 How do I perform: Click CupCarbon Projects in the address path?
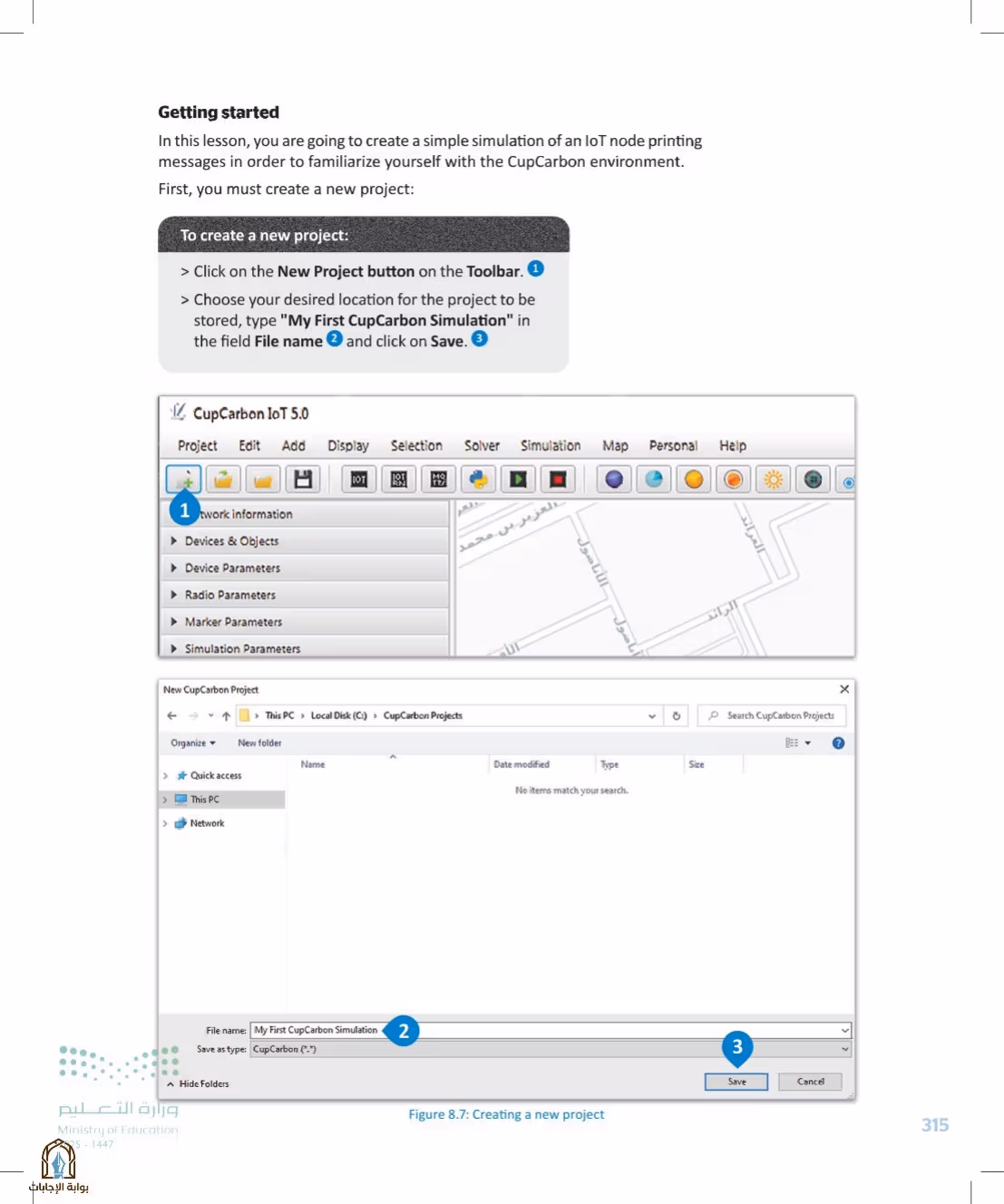(423, 715)
